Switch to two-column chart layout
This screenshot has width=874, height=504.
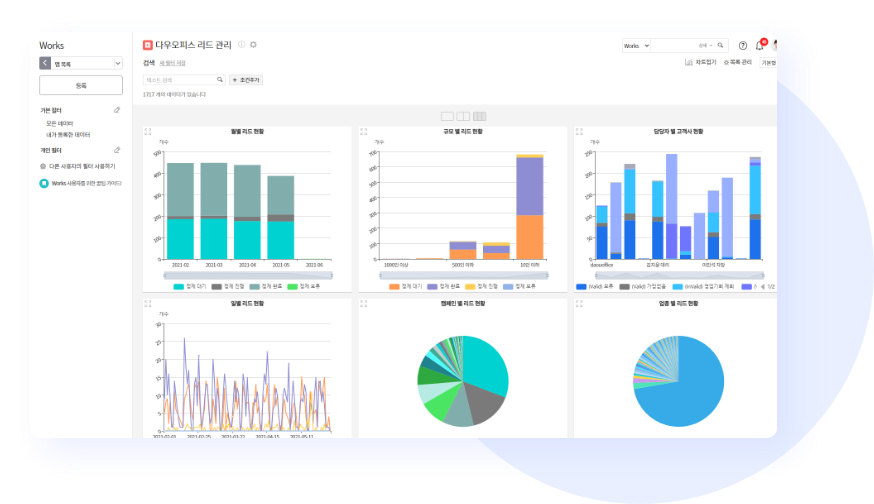point(463,117)
